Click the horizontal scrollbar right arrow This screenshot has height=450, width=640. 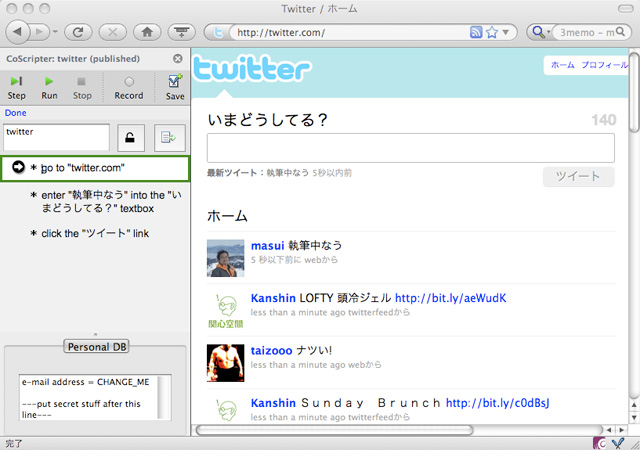click(621, 430)
